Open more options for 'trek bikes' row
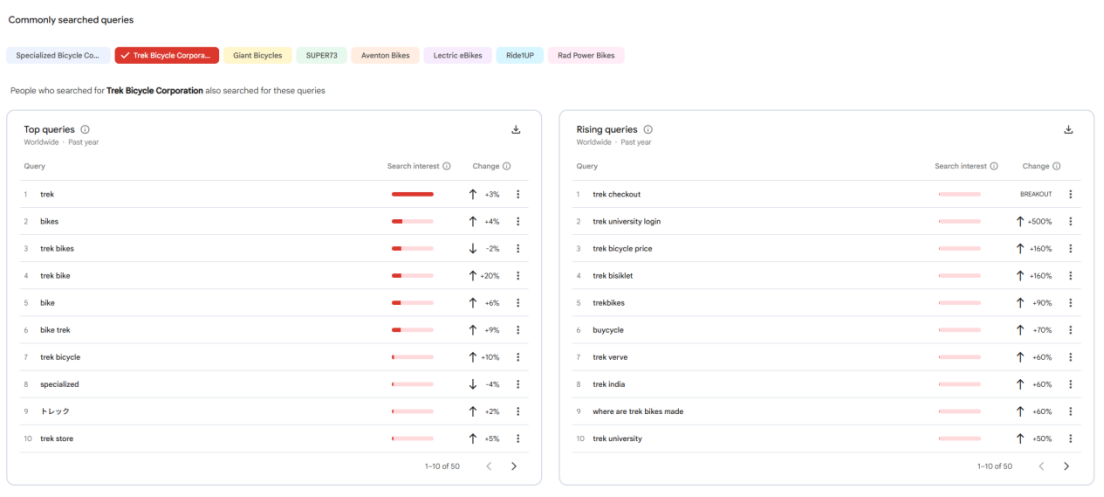The image size is (1104, 497). (x=518, y=248)
